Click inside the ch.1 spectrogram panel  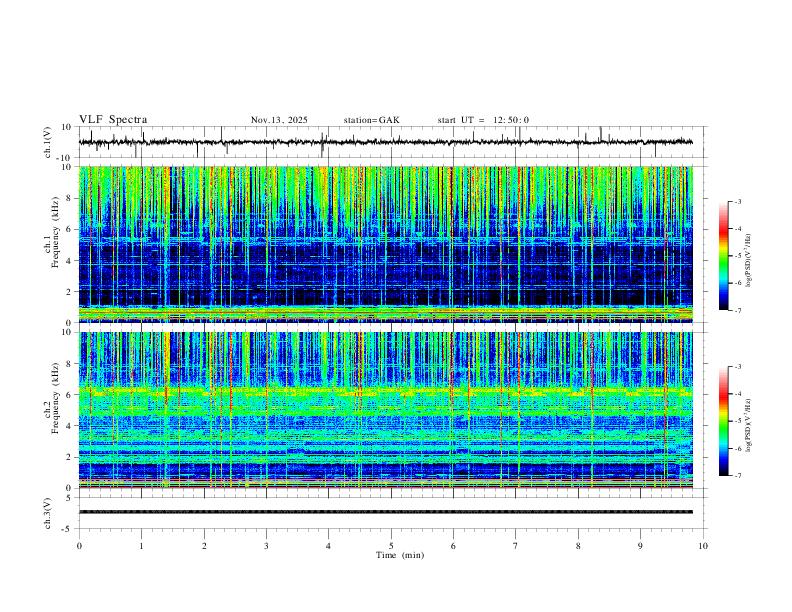pyautogui.click(x=385, y=244)
